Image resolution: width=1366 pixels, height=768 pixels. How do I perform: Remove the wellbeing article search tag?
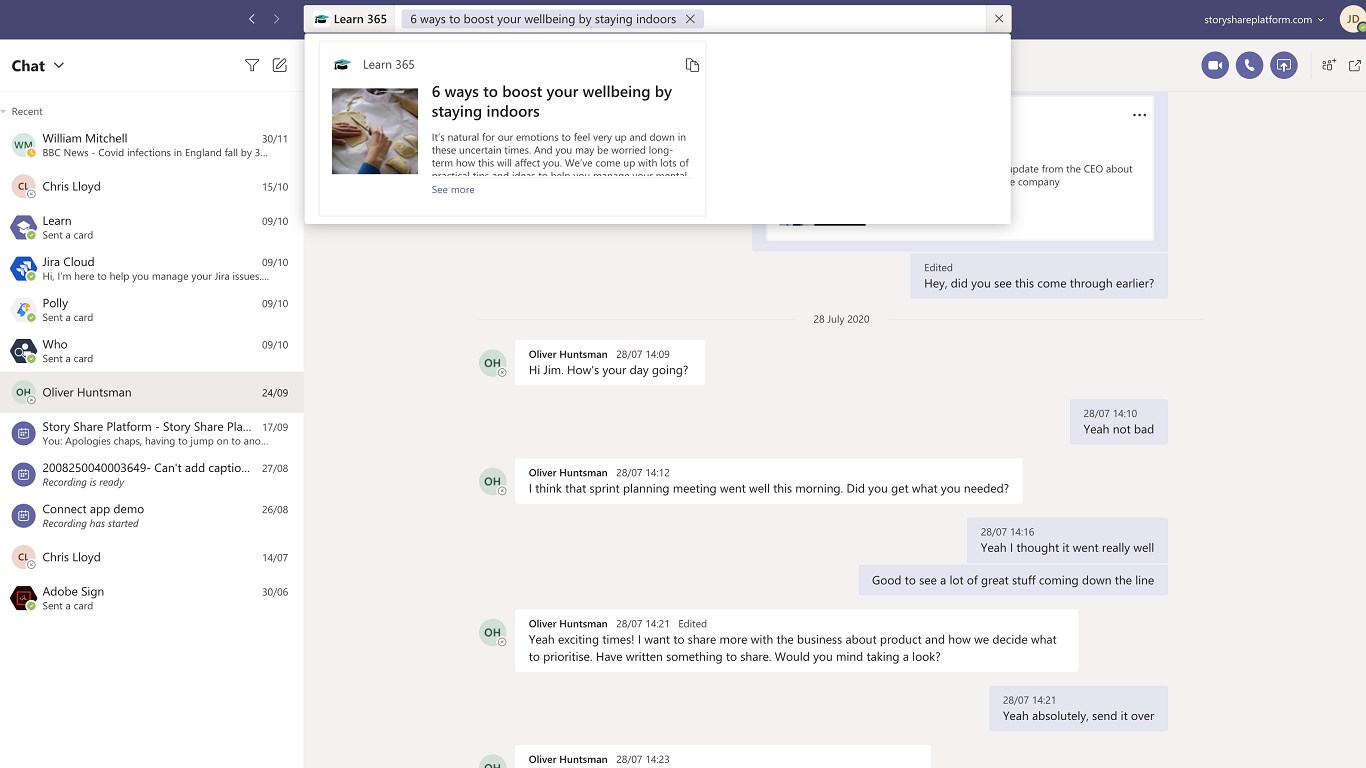(x=690, y=19)
